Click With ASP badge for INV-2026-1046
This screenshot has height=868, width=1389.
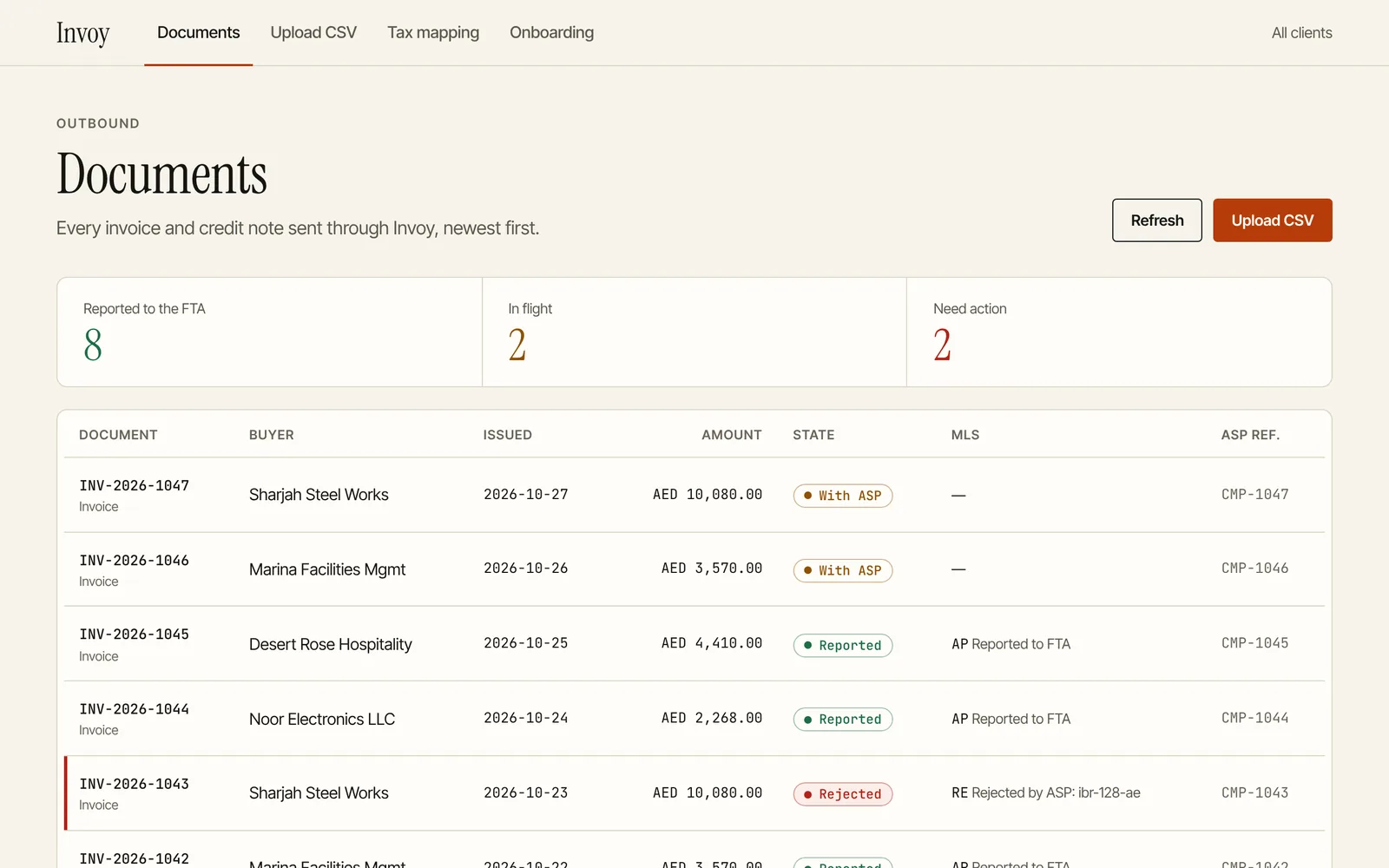tap(843, 570)
